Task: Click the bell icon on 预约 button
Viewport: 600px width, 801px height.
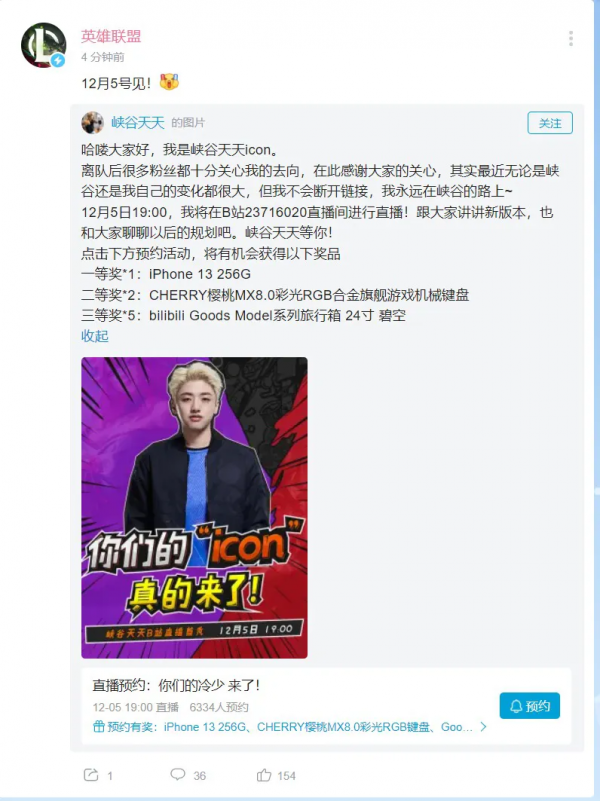Action: point(516,706)
